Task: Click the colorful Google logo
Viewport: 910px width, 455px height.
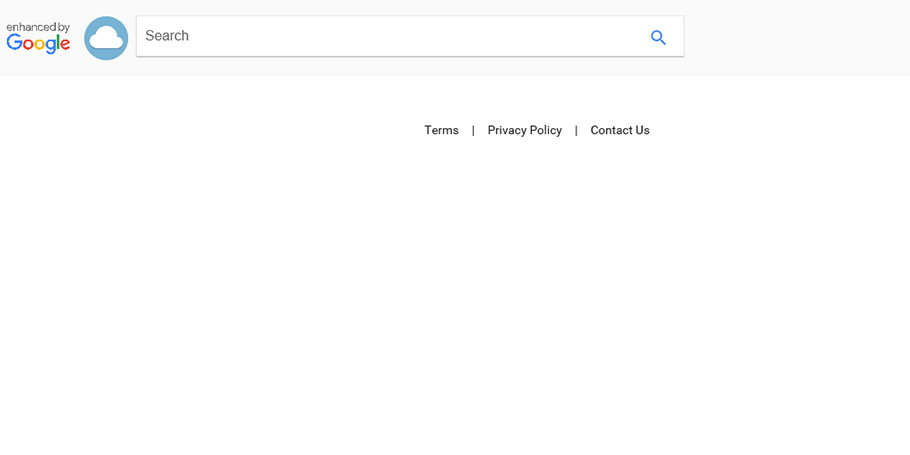Action: [x=38, y=44]
